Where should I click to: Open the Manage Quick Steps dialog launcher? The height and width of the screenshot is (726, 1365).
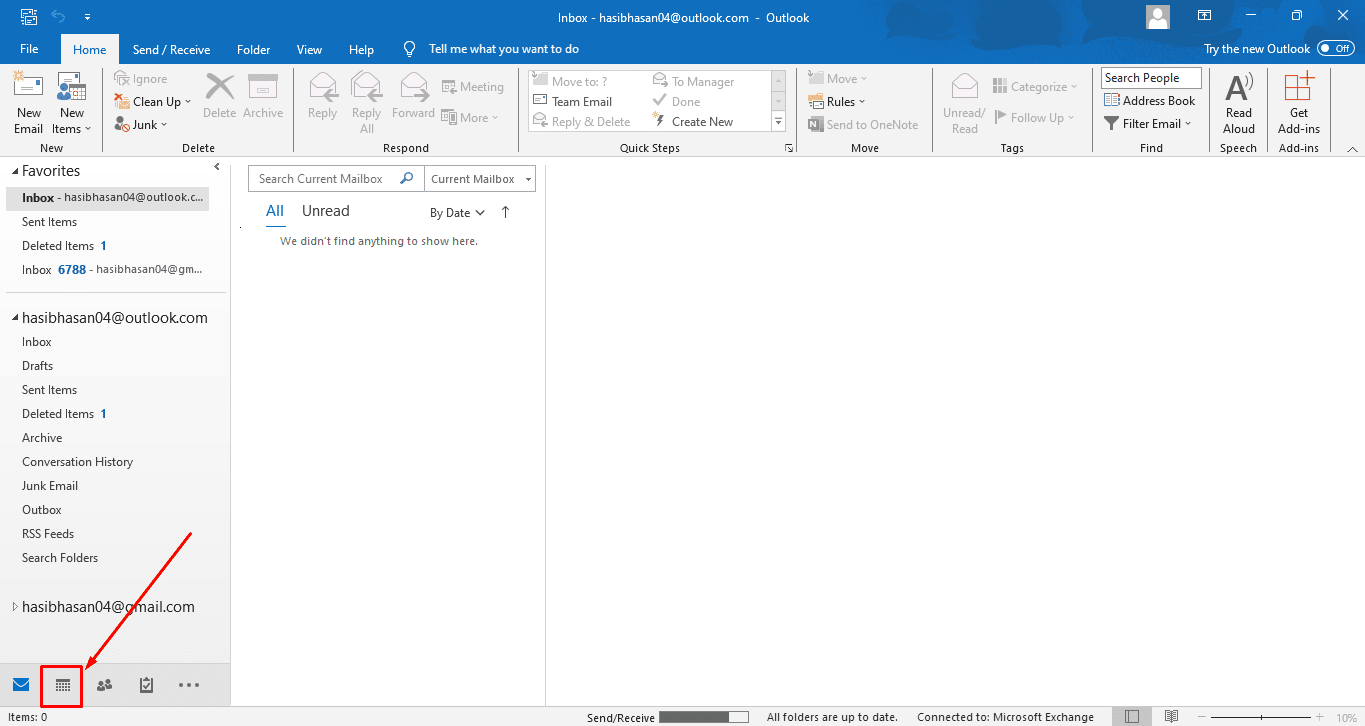pyautogui.click(x=789, y=148)
